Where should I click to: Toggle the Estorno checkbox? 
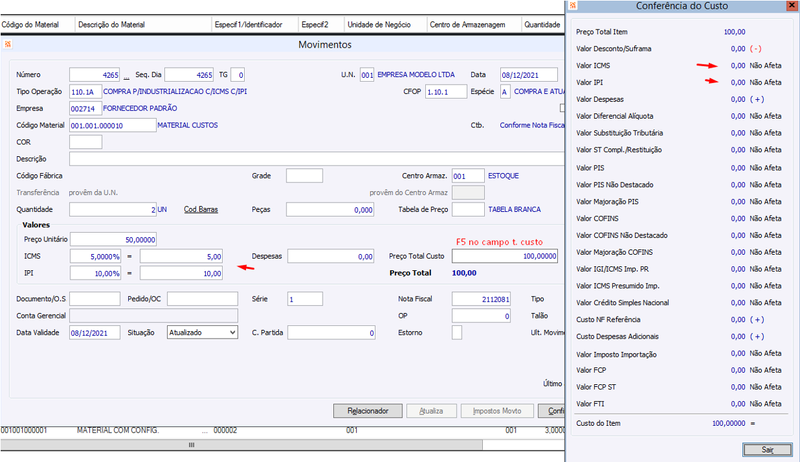tap(457, 332)
